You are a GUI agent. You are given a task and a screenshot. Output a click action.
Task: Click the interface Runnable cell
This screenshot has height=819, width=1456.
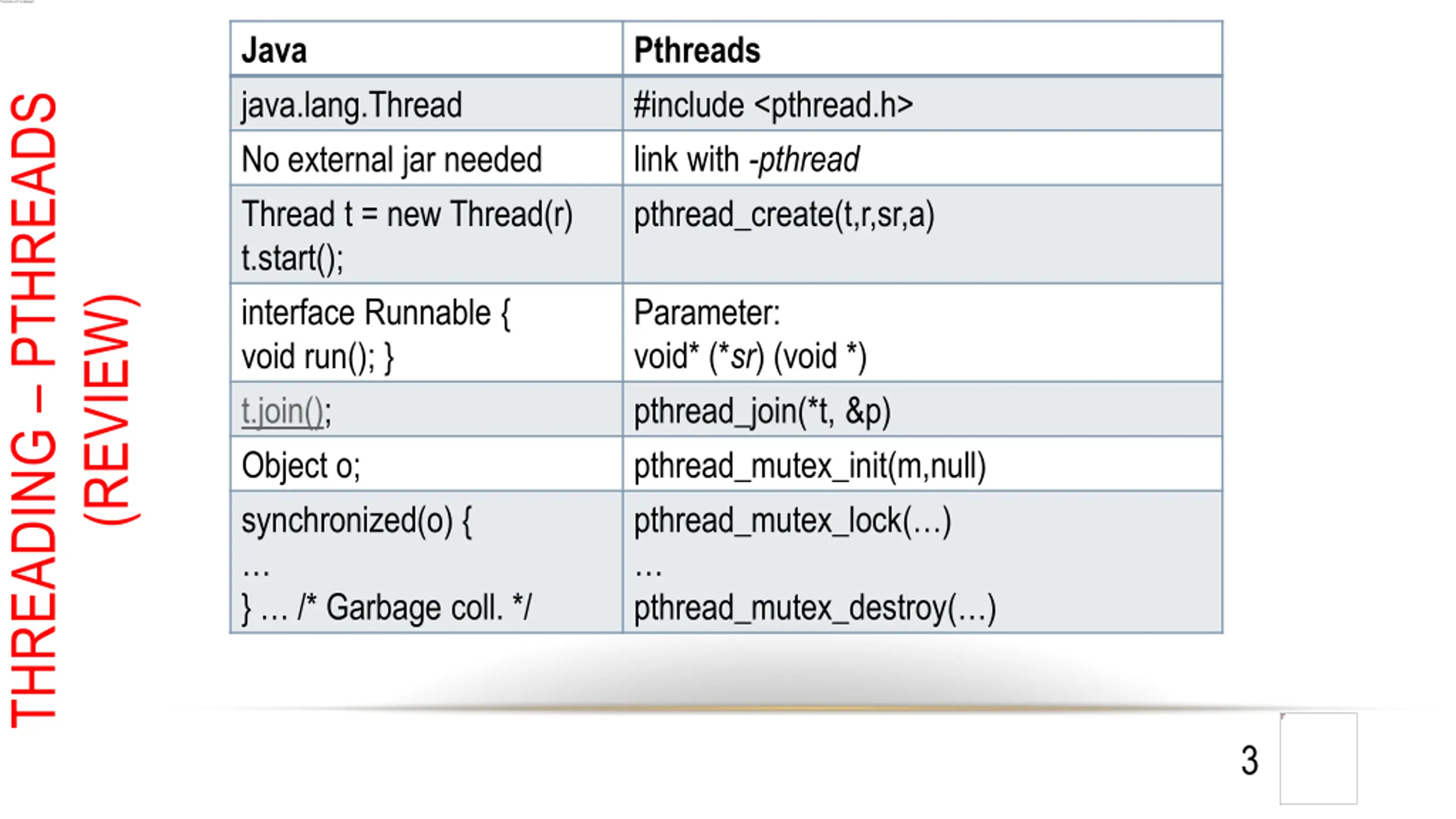[x=427, y=333]
